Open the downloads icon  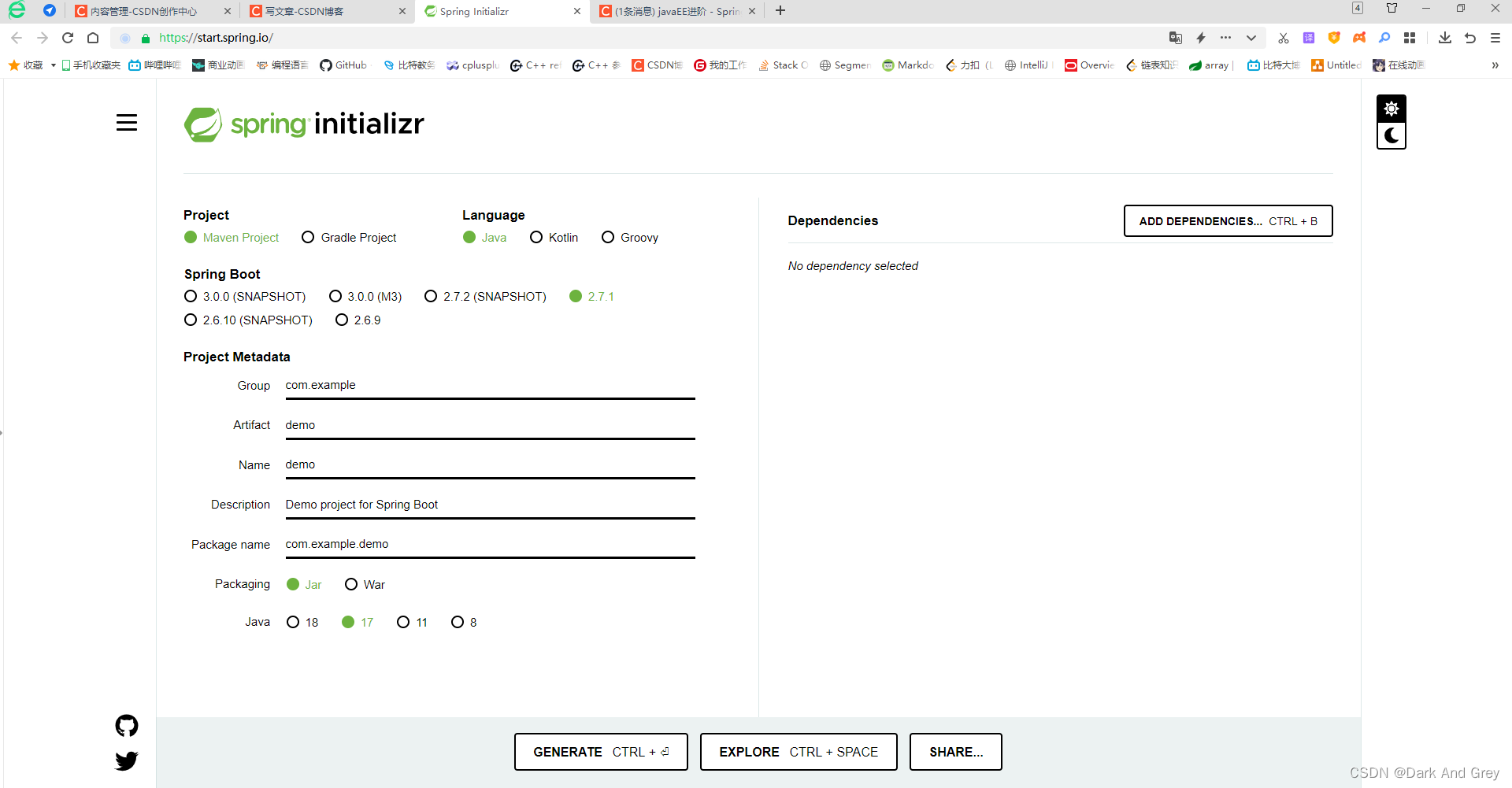pyautogui.click(x=1445, y=38)
